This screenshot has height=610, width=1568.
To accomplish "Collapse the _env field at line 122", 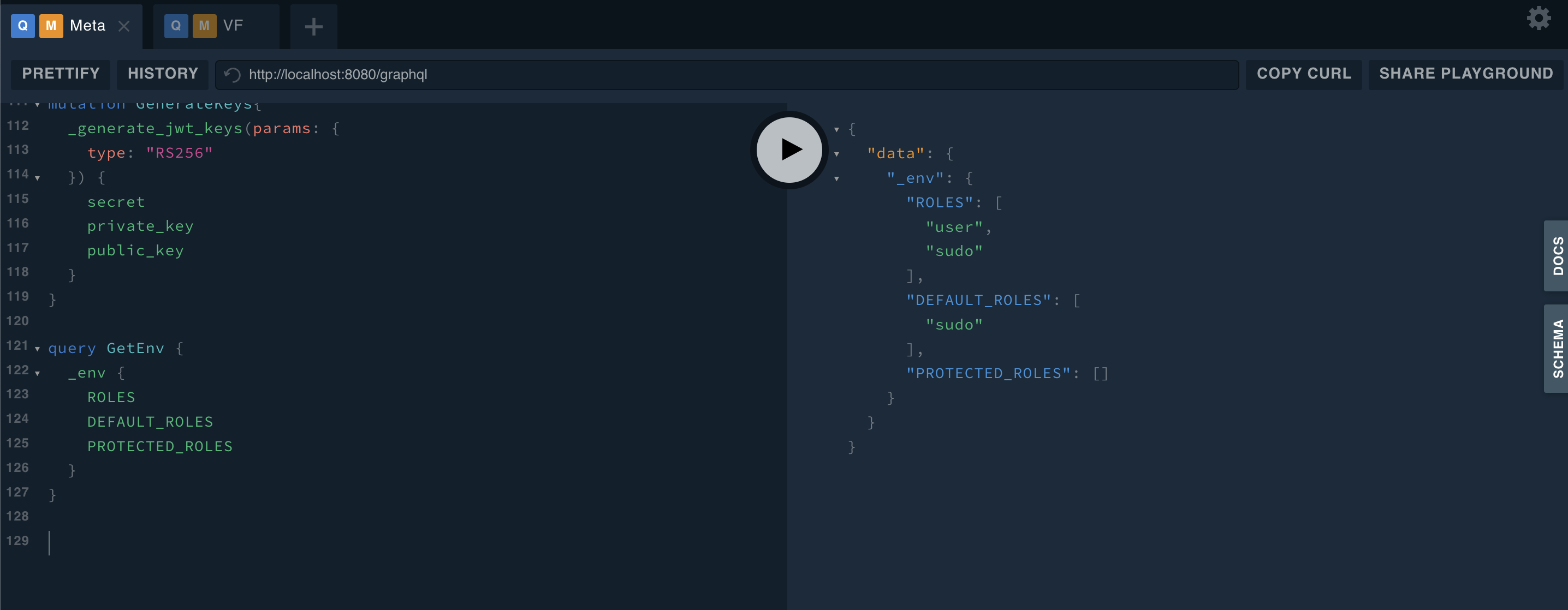I will (37, 373).
